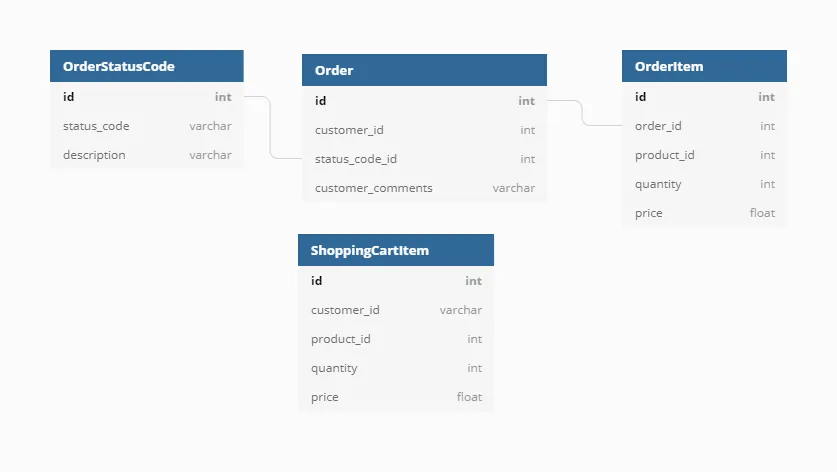
Task: Select the status_code_id field in Order
Action: [424, 159]
